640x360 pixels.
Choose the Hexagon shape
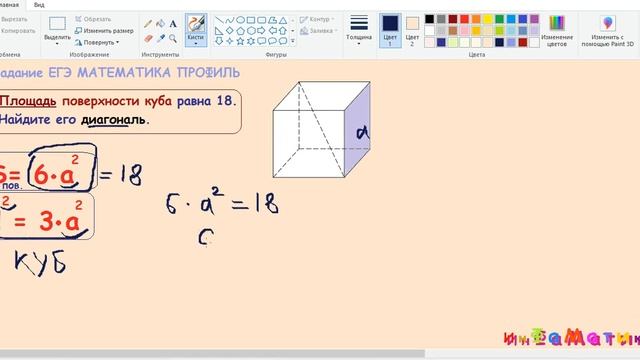(251, 31)
